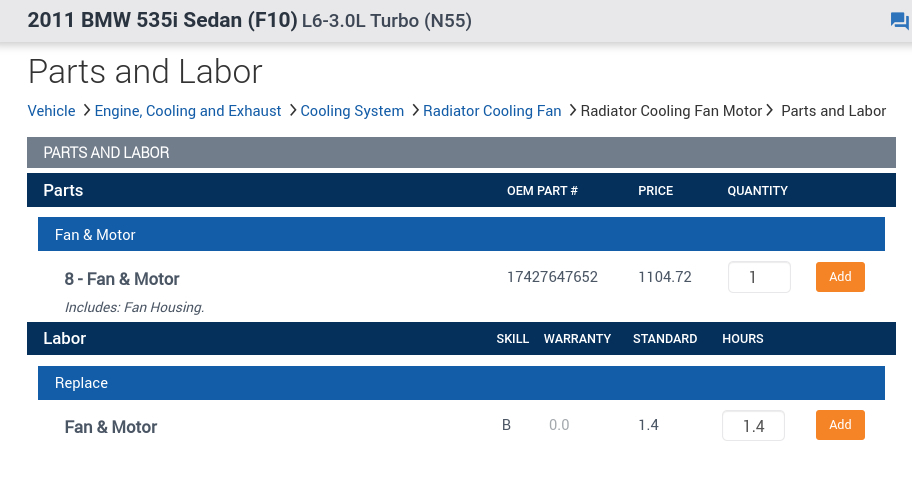This screenshot has width=912, height=482.
Task: Click the standard hours 1.4 text
Action: click(x=648, y=425)
